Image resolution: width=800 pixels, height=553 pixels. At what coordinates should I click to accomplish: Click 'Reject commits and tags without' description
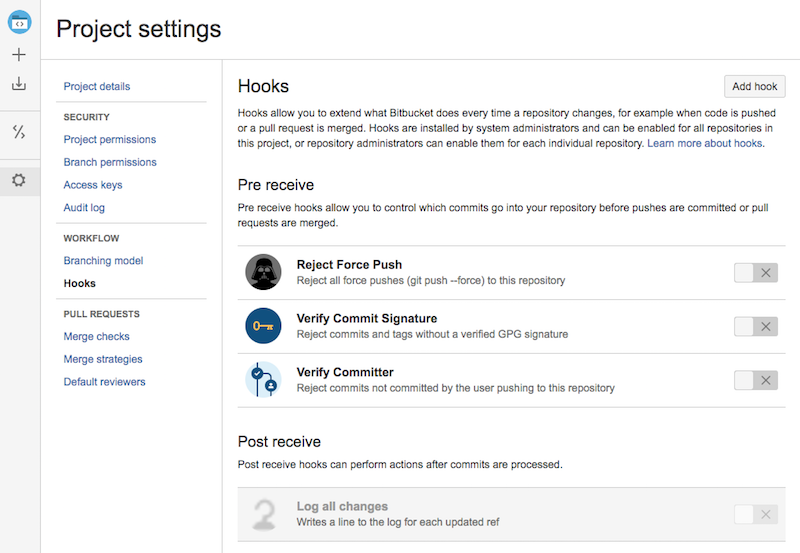click(433, 334)
